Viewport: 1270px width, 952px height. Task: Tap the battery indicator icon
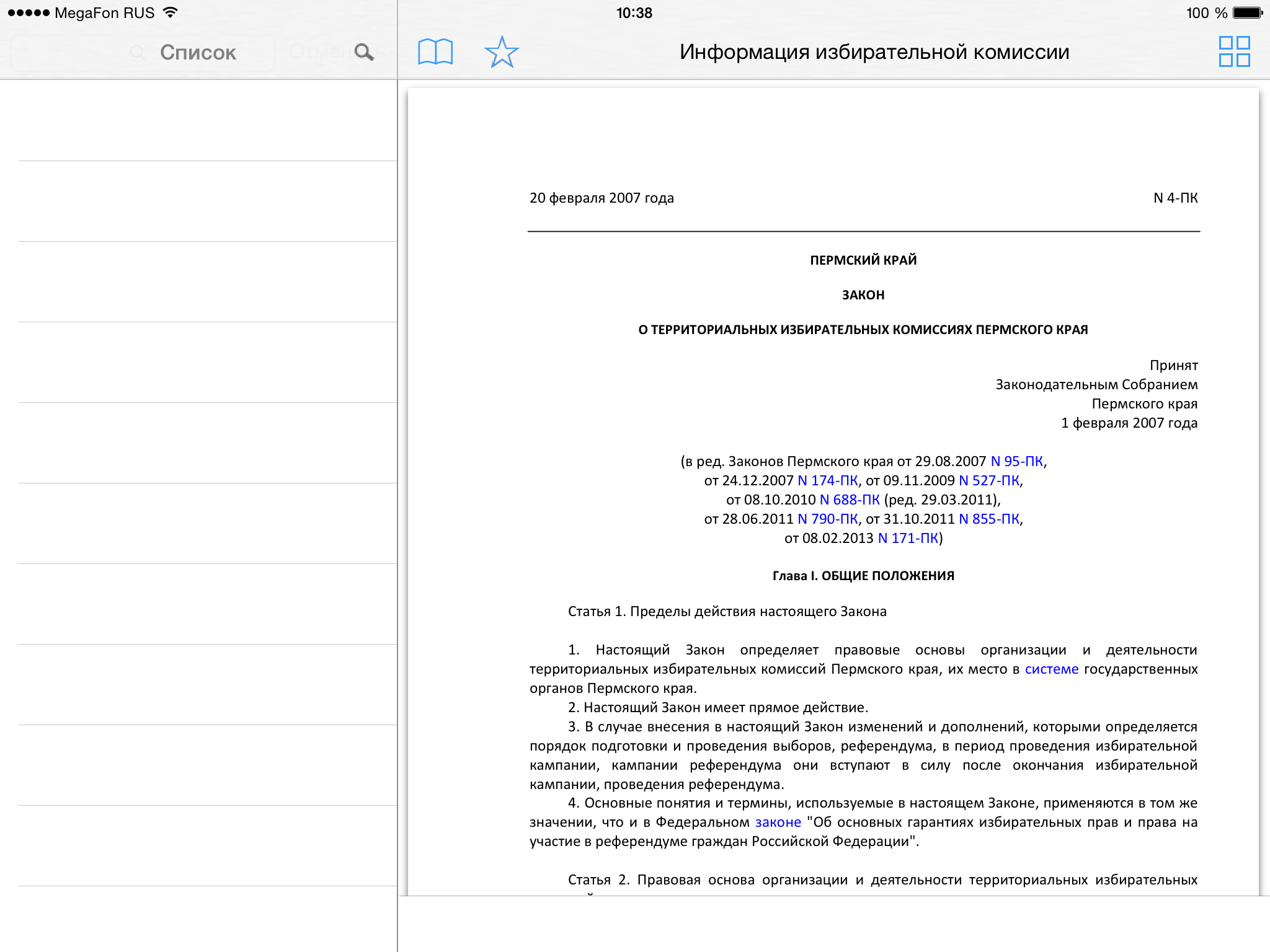coord(1247,12)
